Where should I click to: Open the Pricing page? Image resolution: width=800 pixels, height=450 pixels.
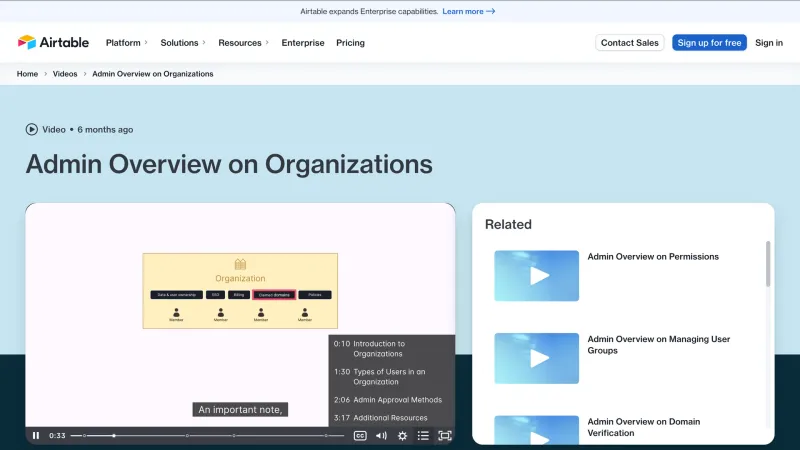351,43
